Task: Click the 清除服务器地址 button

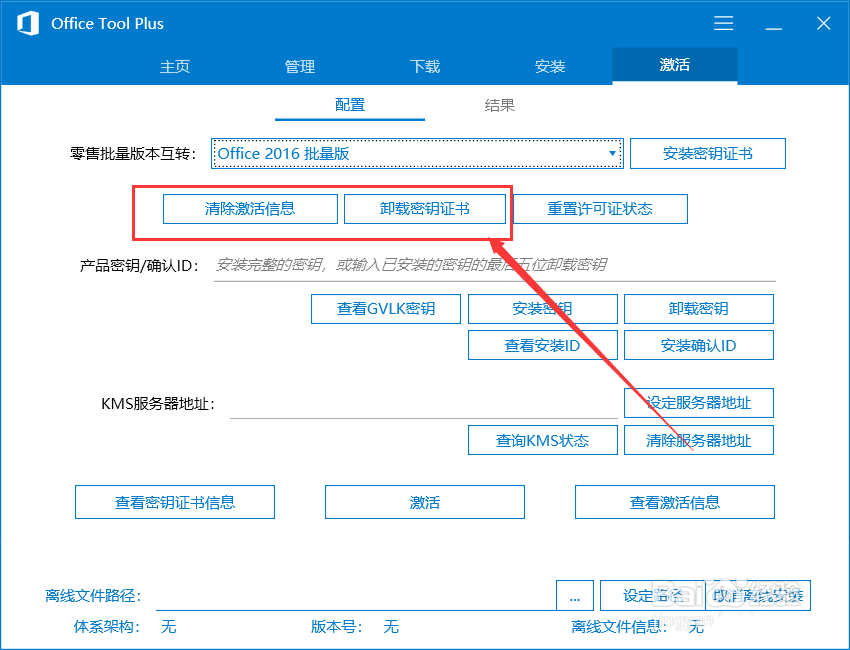Action: click(699, 440)
